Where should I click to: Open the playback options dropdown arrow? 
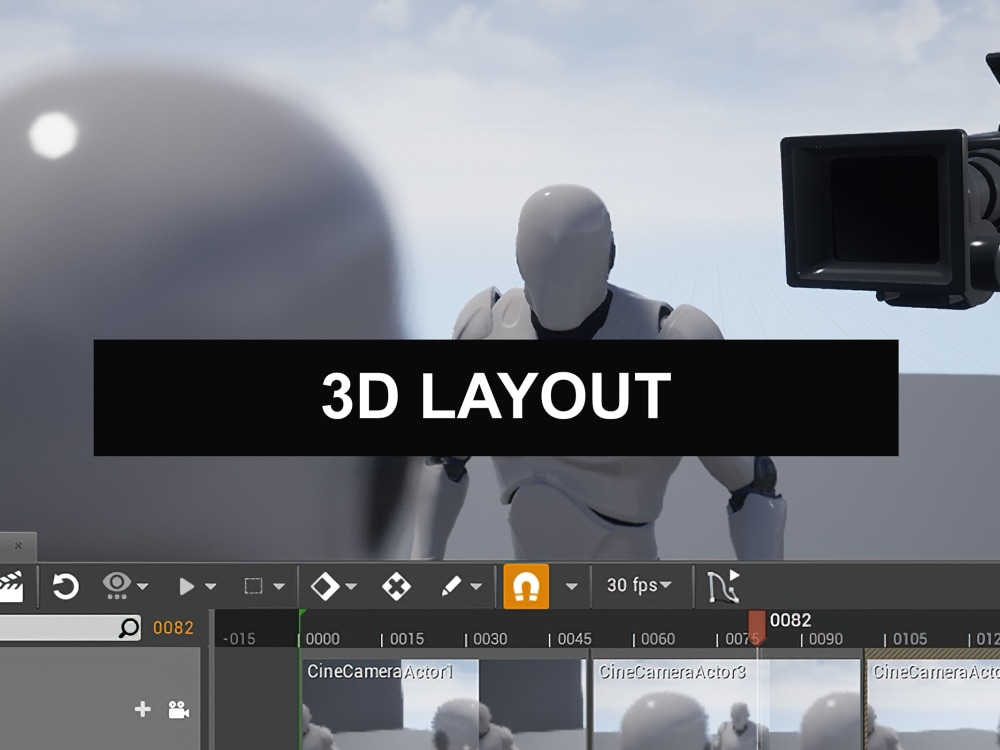click(210, 585)
